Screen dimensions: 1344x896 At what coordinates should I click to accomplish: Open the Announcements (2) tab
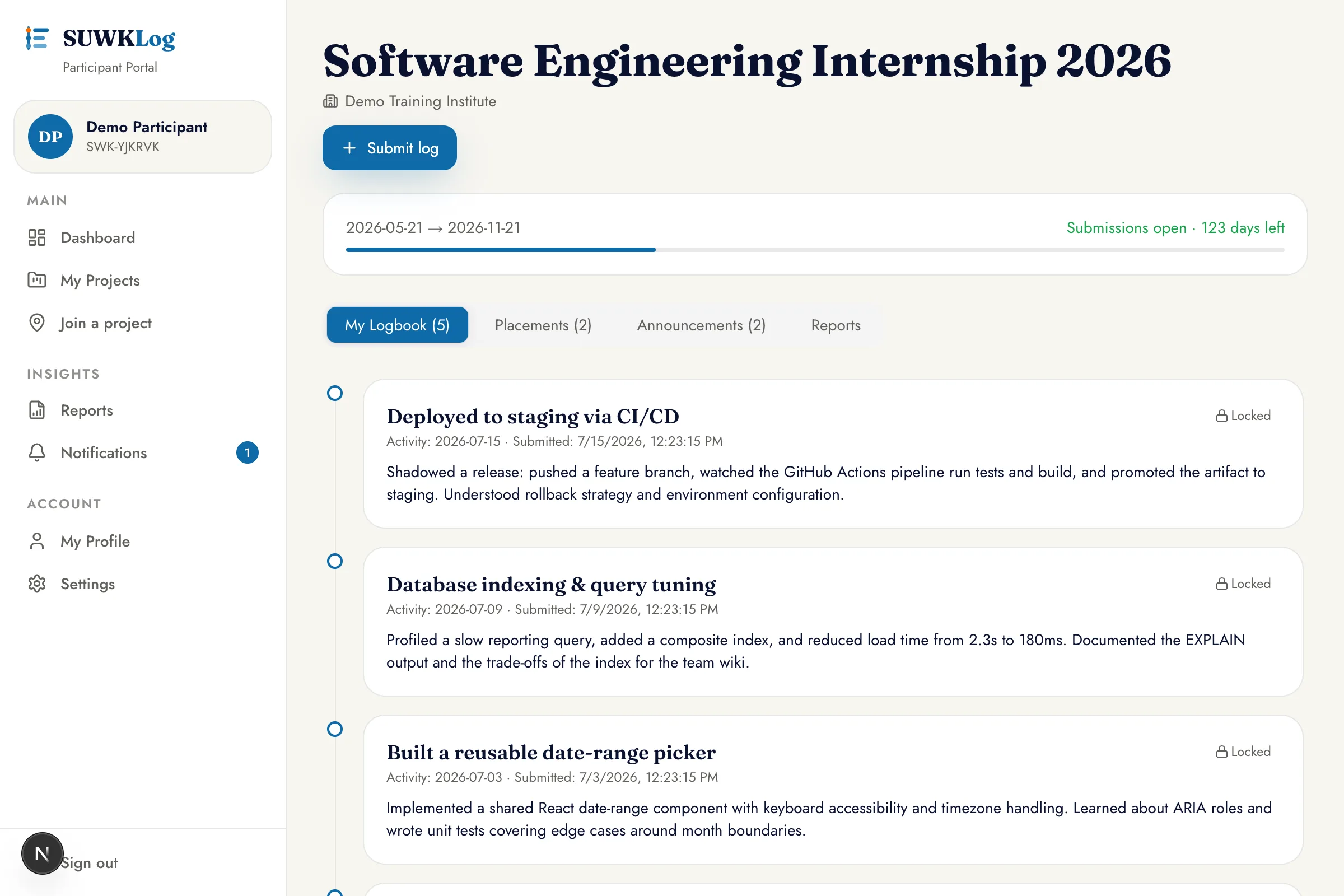(x=701, y=325)
